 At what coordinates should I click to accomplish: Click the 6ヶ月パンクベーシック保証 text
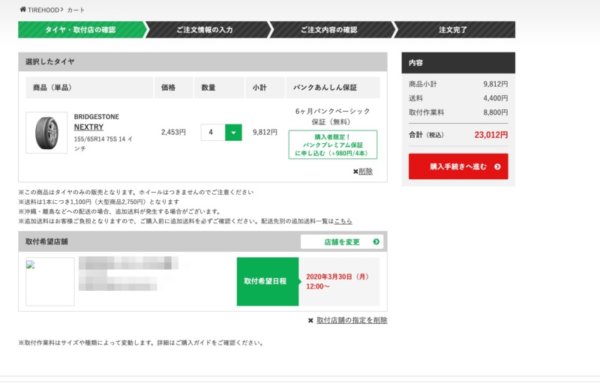pyautogui.click(x=333, y=116)
